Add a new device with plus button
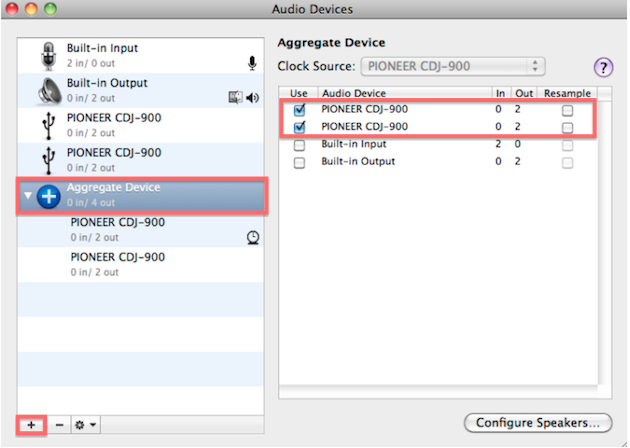Image resolution: width=630 pixels, height=448 pixels. (31, 425)
